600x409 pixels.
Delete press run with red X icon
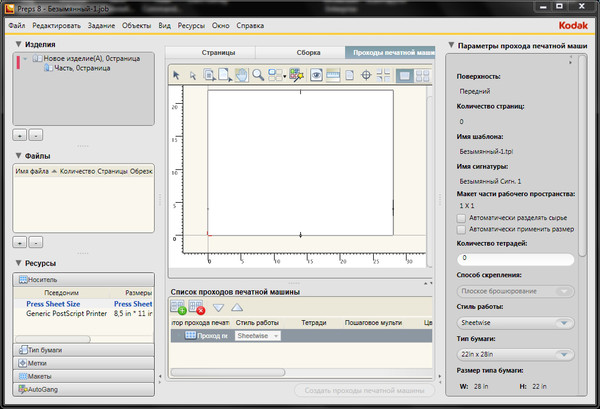197,308
